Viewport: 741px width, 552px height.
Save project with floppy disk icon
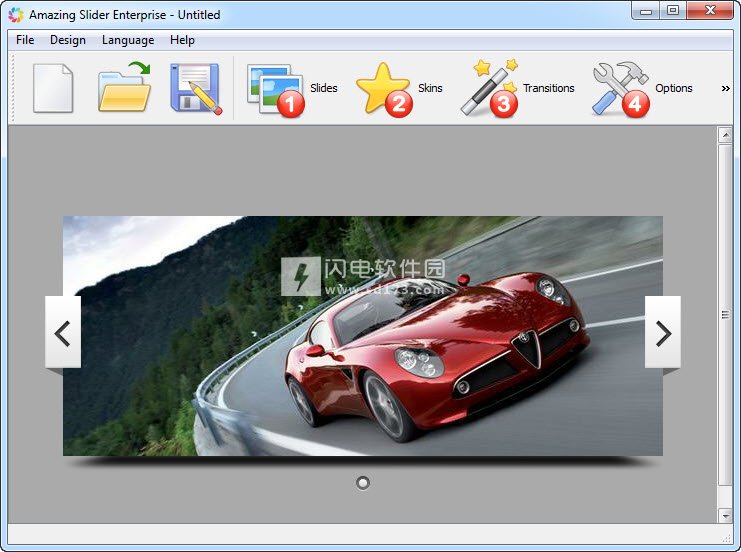point(196,89)
